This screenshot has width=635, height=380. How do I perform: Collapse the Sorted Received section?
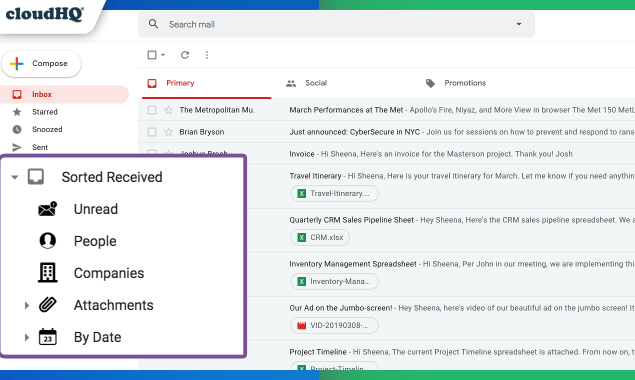pos(15,177)
